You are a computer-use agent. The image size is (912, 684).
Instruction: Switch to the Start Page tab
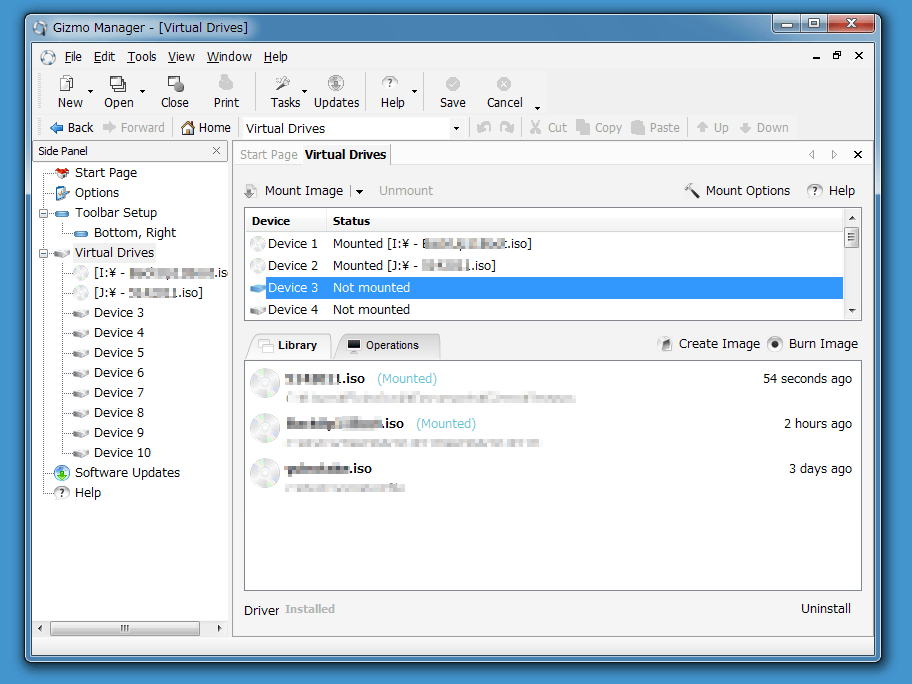pos(269,155)
